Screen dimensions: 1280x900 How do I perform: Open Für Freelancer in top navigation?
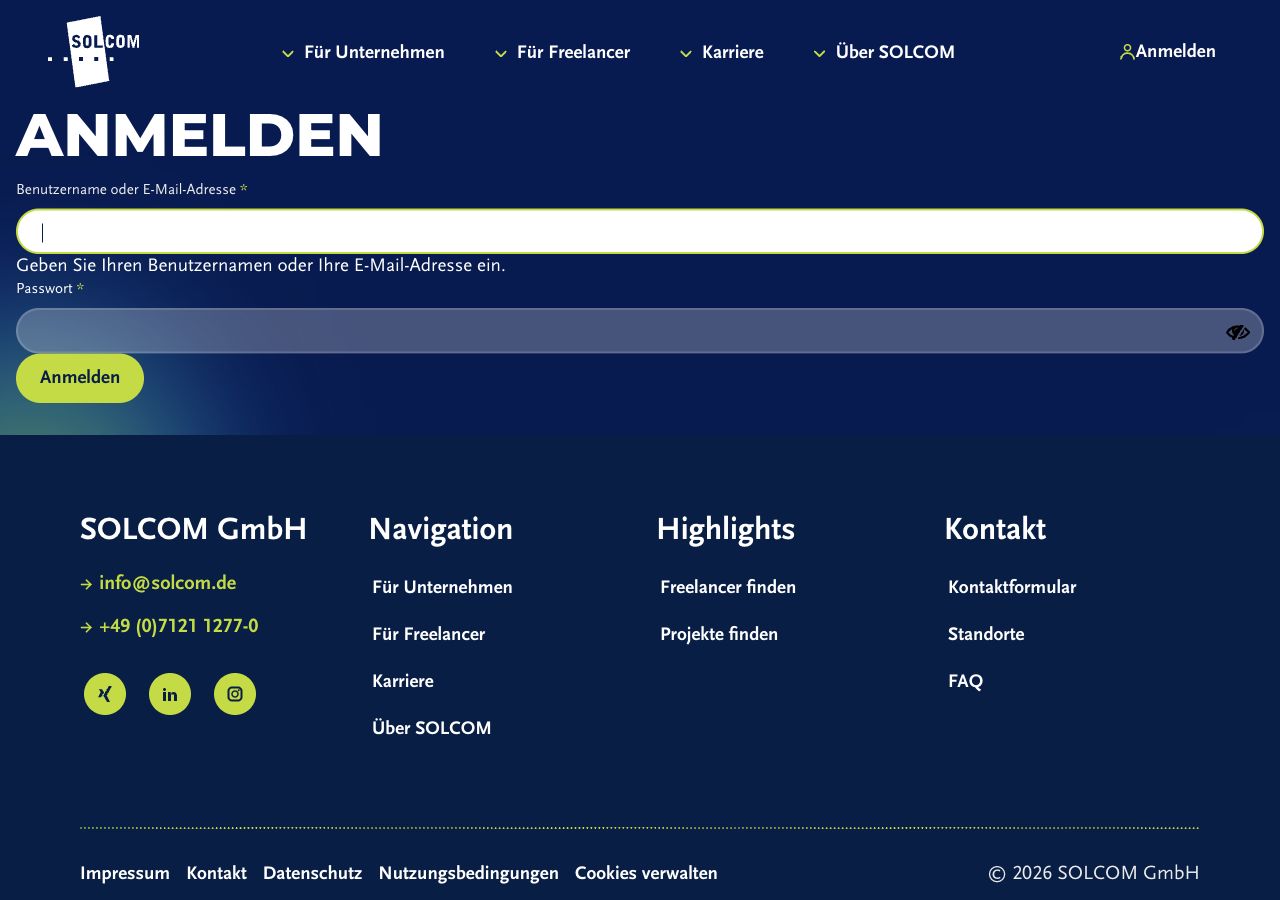tap(573, 52)
